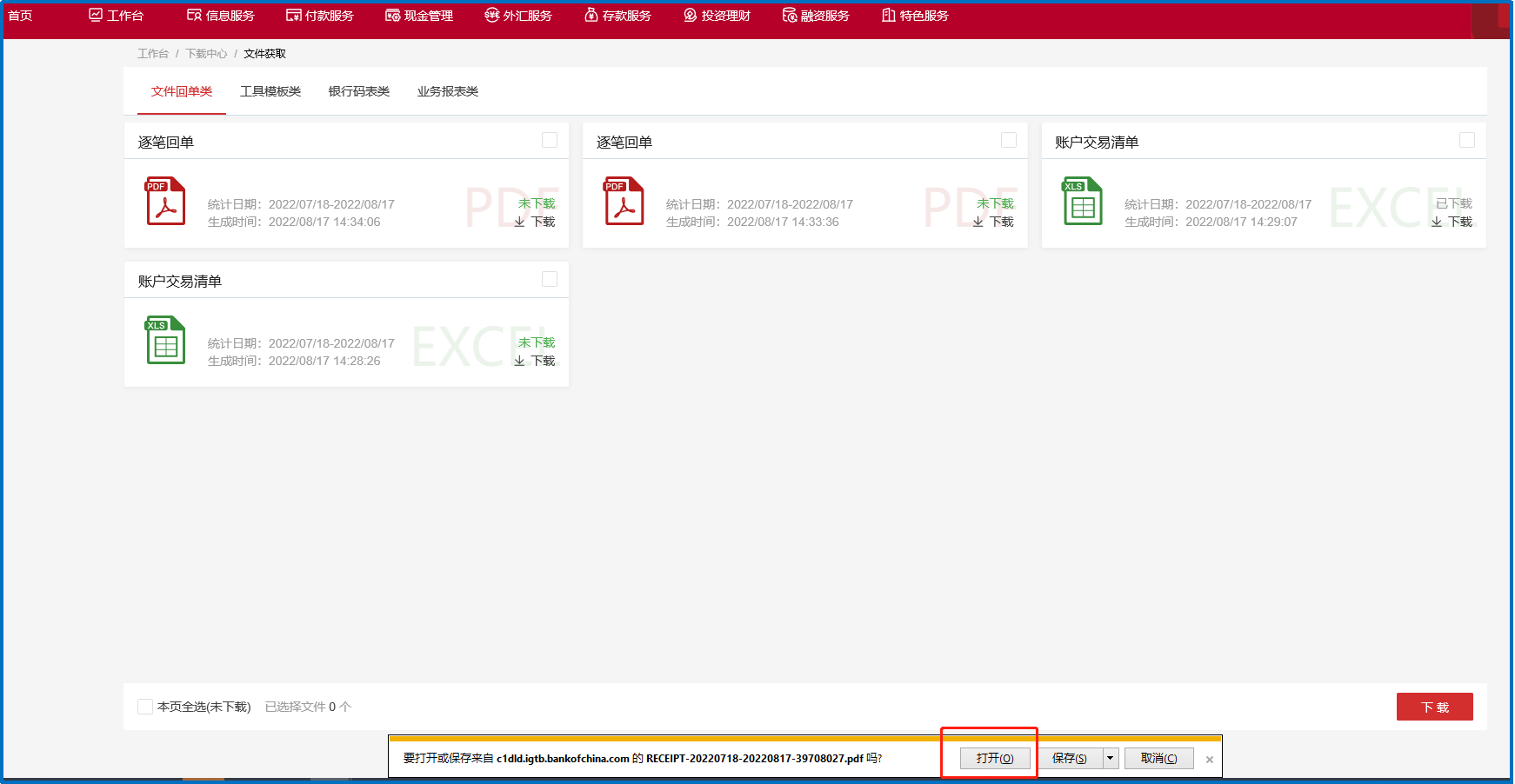The height and width of the screenshot is (784, 1515).
Task: Enable 本页全选(未下载) select-all checkbox
Action: tap(145, 707)
